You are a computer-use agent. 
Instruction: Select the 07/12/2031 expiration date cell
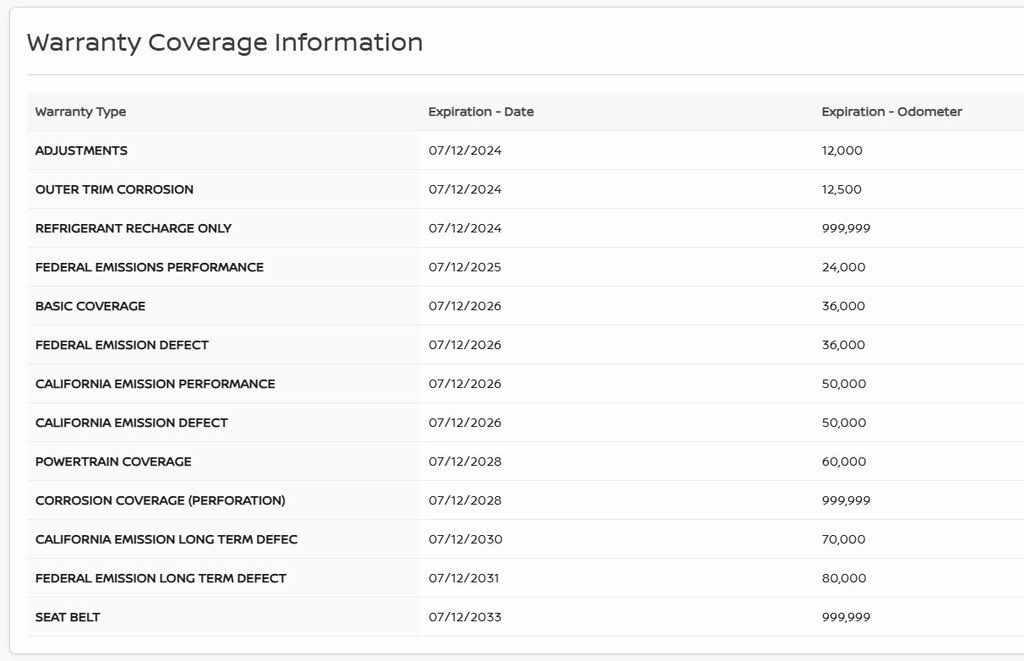tap(464, 579)
